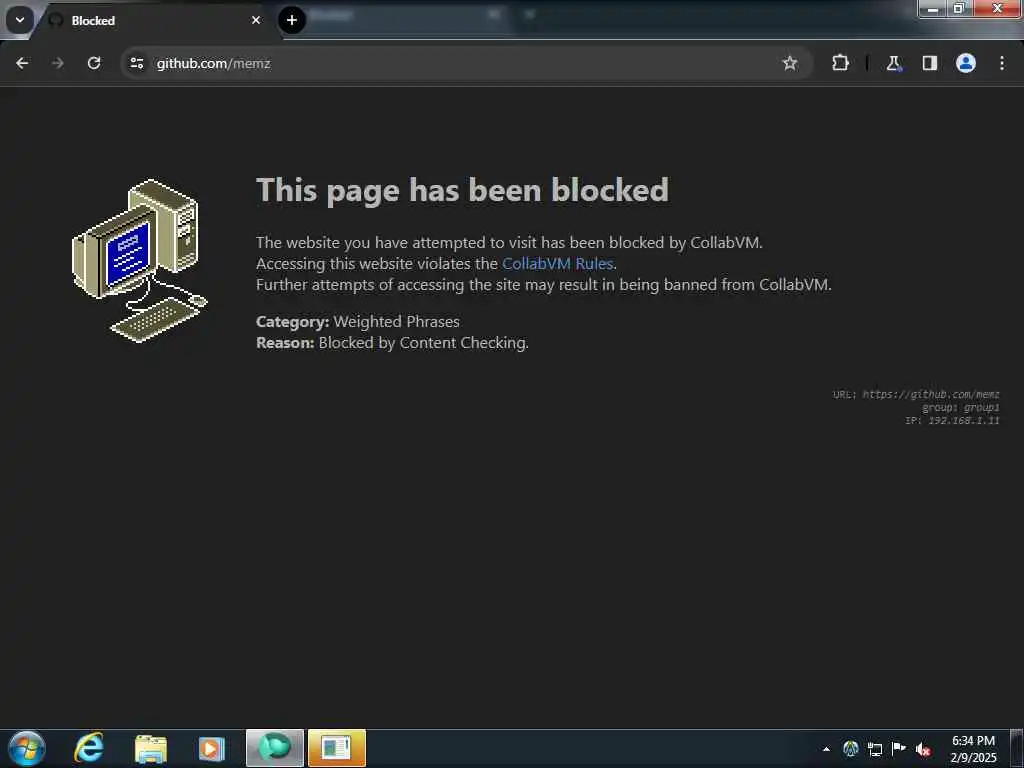Reload the blocked page
Viewport: 1024px width, 768px height.
(x=94, y=63)
